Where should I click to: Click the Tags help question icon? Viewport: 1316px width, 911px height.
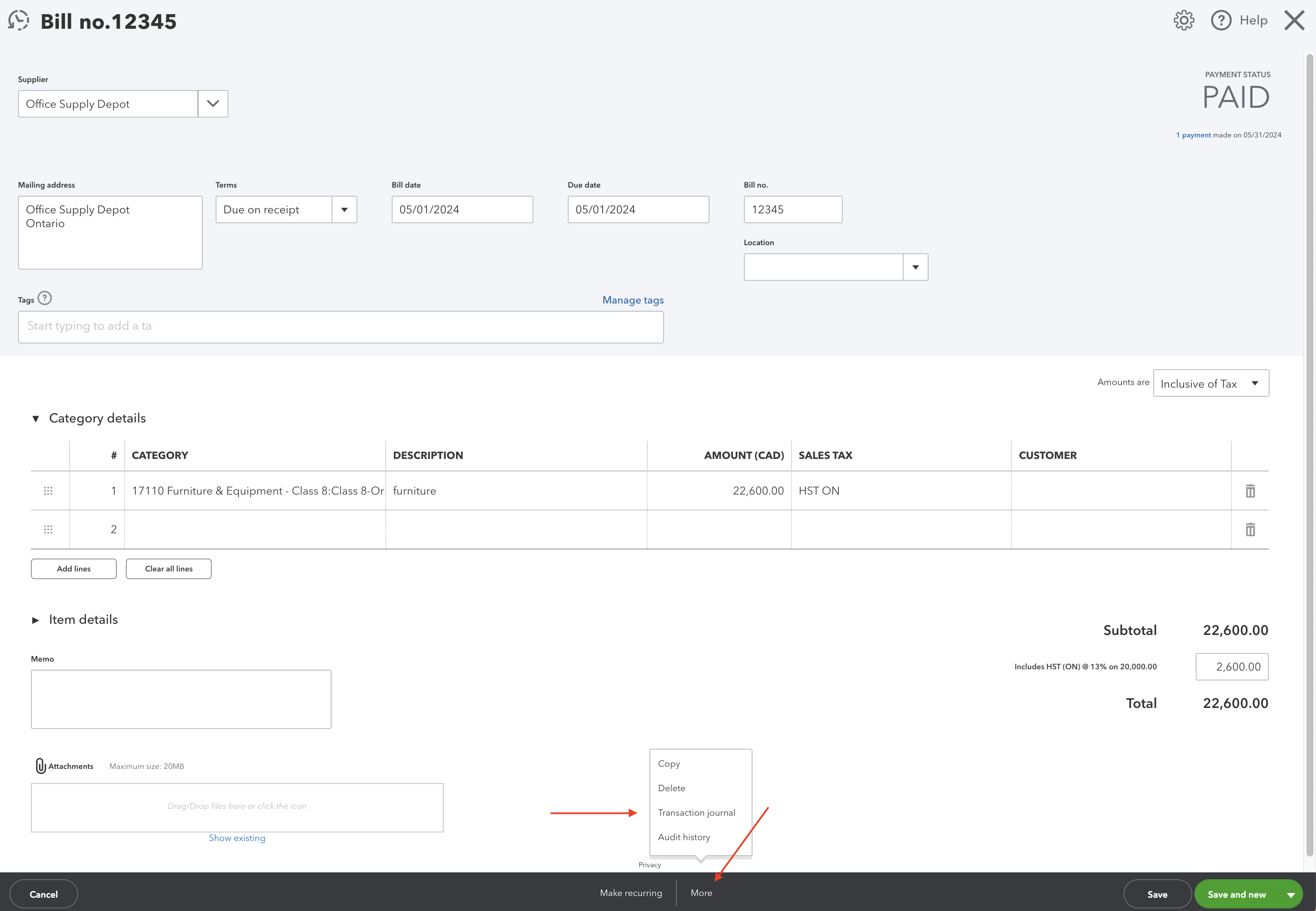coord(45,298)
